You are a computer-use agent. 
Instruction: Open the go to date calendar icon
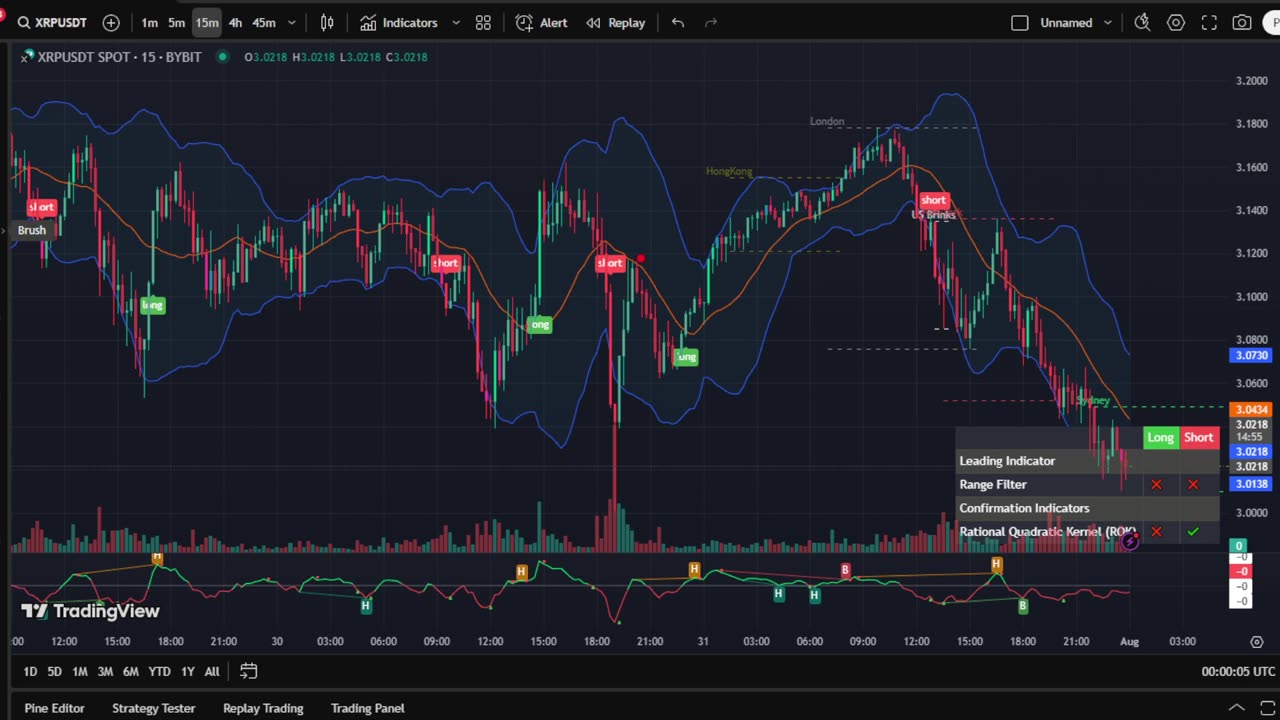[249, 671]
